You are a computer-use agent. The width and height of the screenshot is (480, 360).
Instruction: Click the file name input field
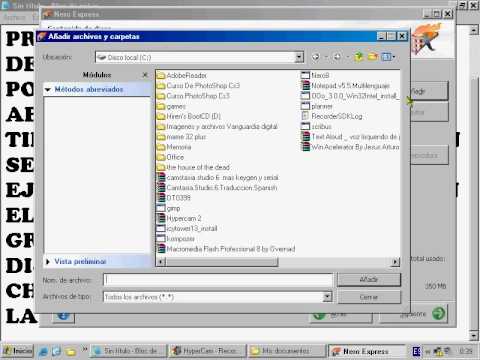pos(218,280)
